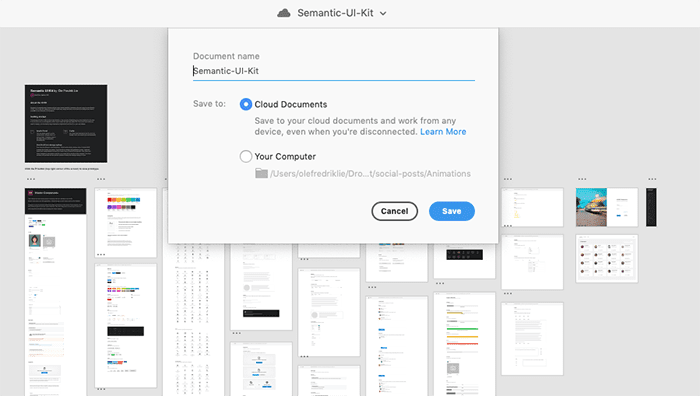Select the Your Computer radio button

tap(246, 156)
